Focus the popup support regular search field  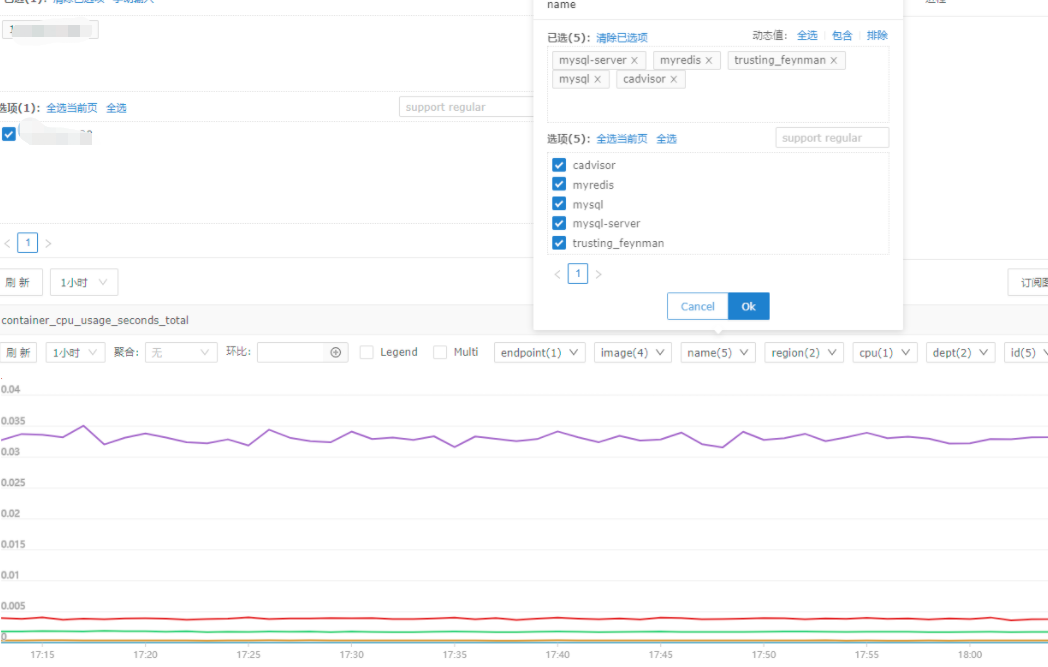click(832, 138)
